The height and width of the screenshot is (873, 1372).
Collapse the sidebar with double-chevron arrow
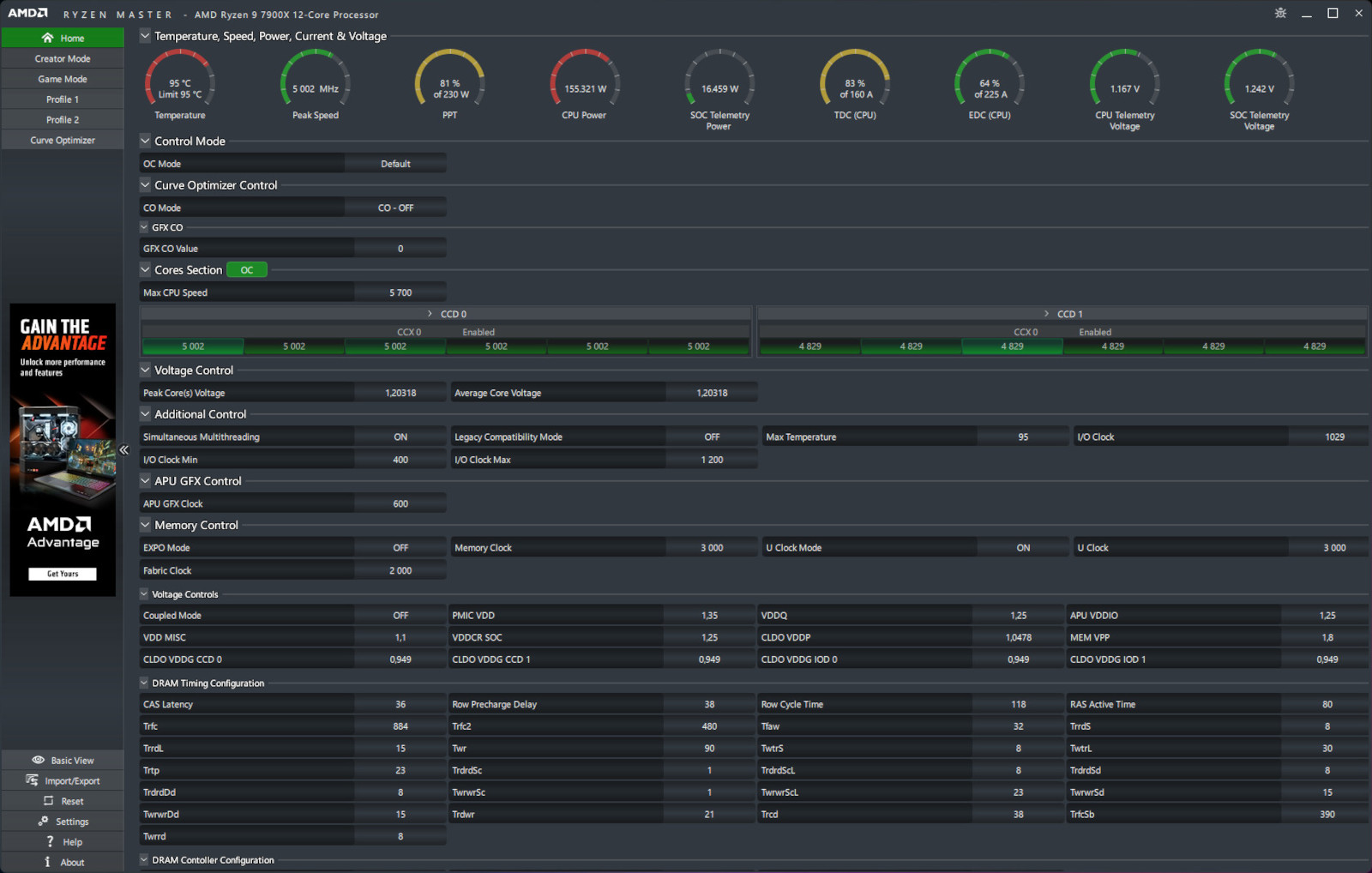(x=123, y=450)
